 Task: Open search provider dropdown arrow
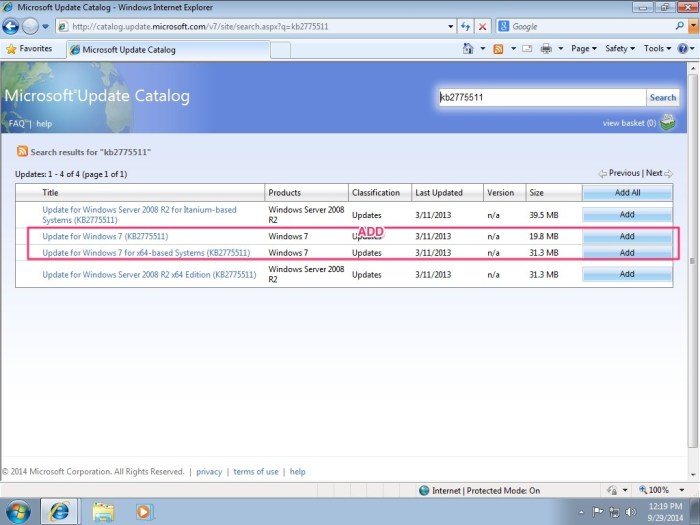[x=693, y=26]
